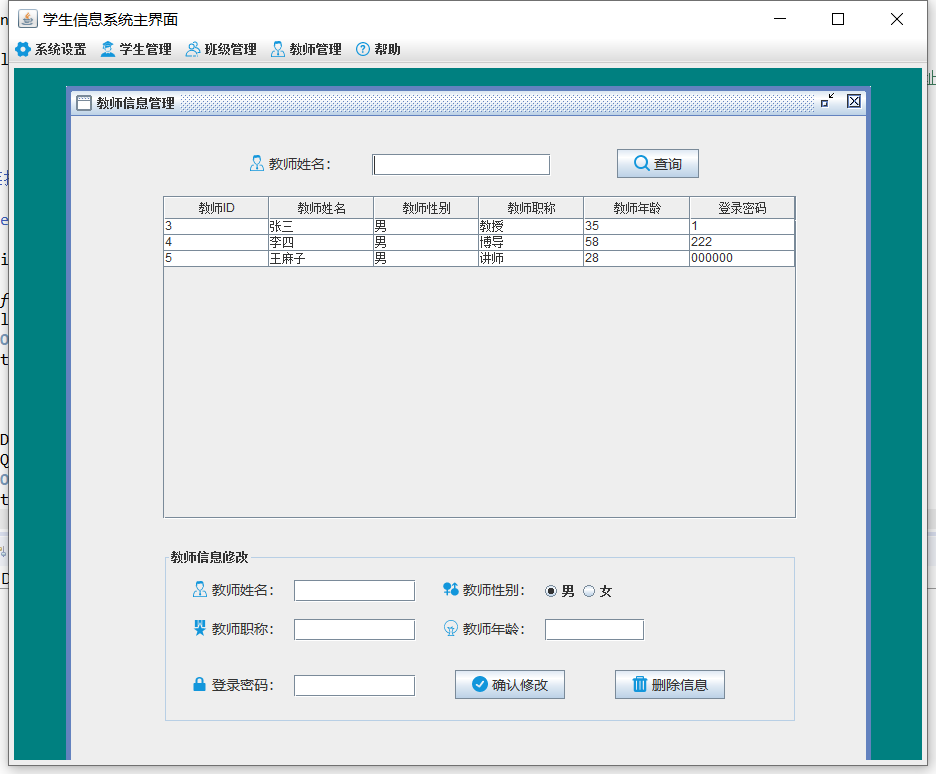
Task: Select the 男 gender radio button
Action: [551, 591]
